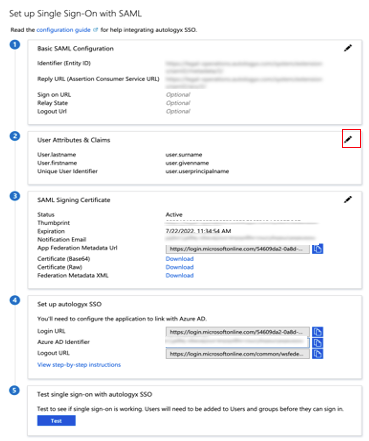Image resolution: width=369 pixels, height=441 pixels.
Task: Click the 'user.givenname' claim value
Action: pyautogui.click(x=187, y=163)
